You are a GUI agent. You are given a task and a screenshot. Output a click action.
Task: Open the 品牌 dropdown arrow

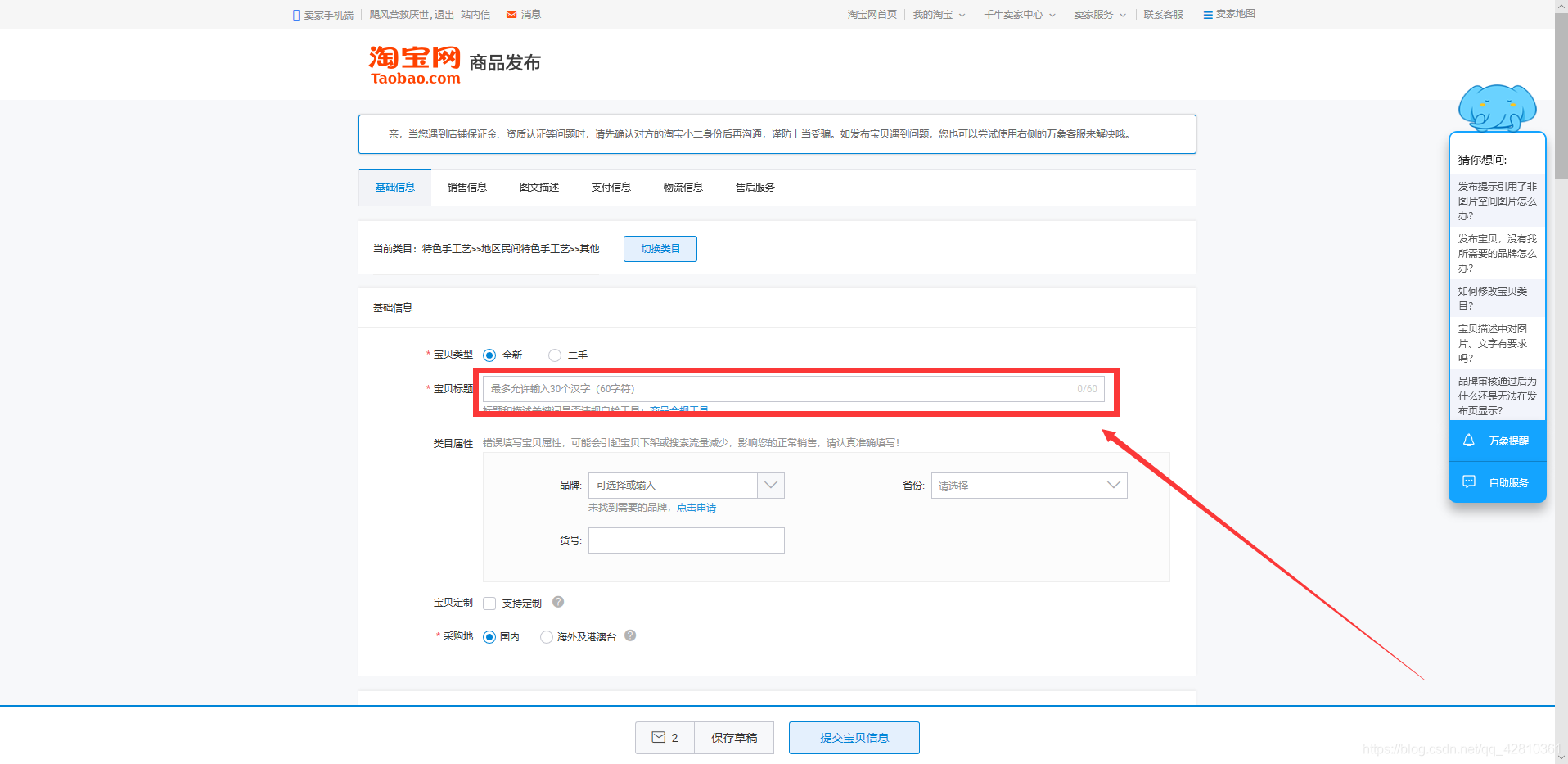[x=771, y=486]
